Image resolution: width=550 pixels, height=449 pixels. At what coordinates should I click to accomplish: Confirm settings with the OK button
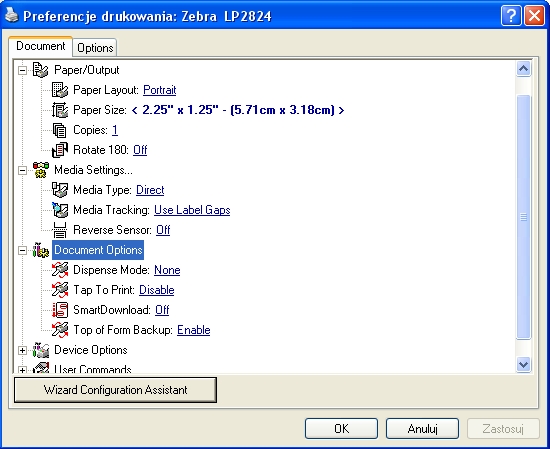coord(341,429)
